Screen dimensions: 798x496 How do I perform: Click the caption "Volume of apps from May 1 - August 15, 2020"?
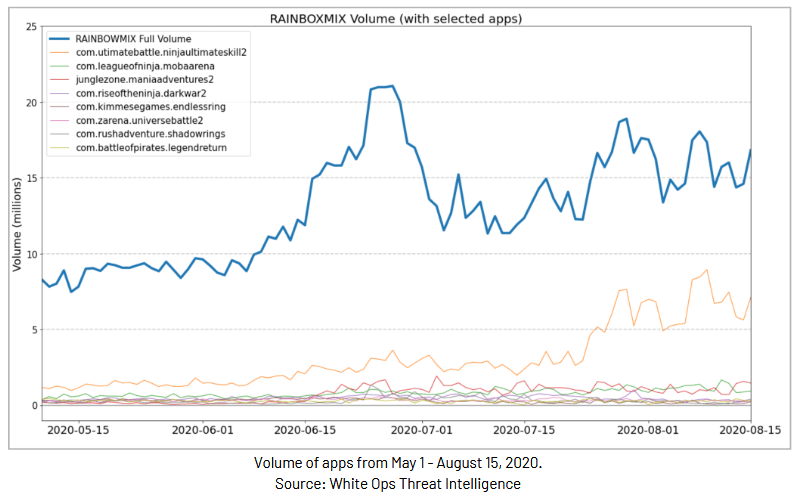pos(398,463)
